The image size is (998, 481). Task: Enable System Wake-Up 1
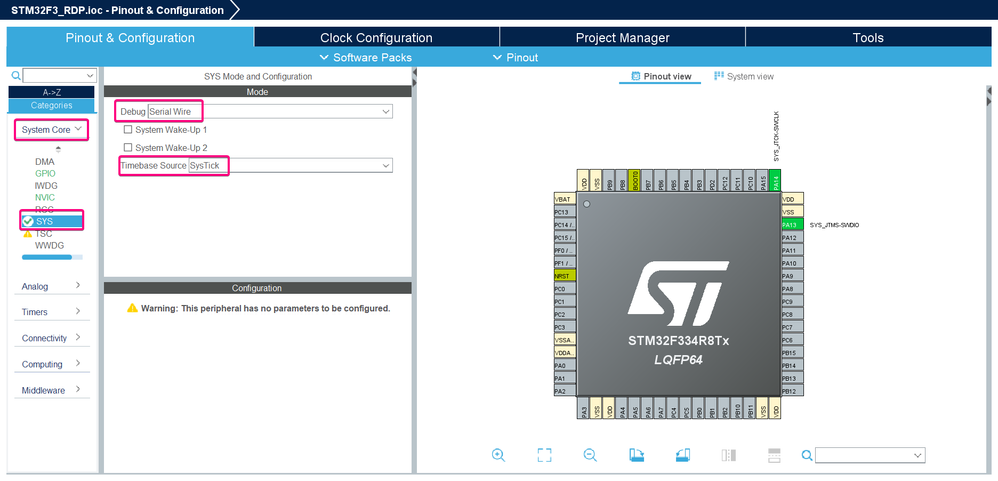click(x=128, y=129)
